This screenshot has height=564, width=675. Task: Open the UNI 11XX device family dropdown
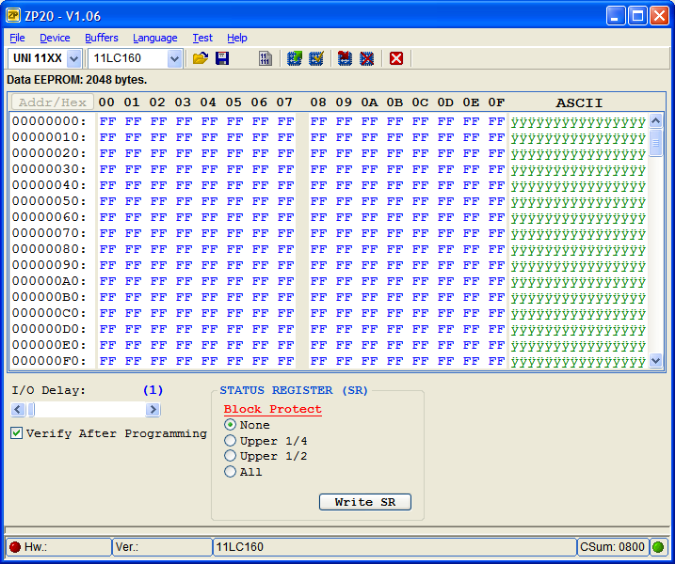click(74, 59)
